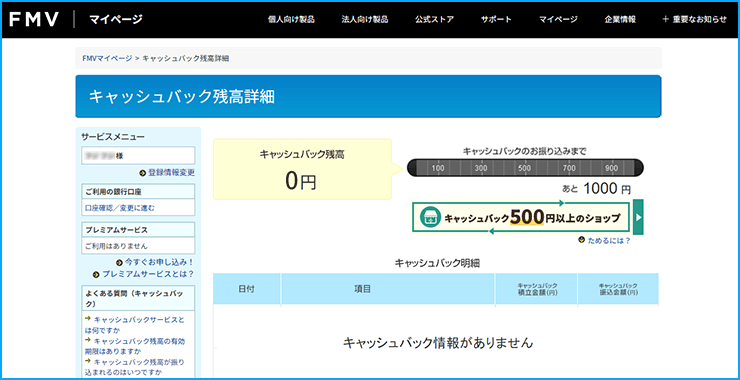Expand 重要なお知らせ with plus sign
The width and height of the screenshot is (740, 380).
(x=695, y=19)
